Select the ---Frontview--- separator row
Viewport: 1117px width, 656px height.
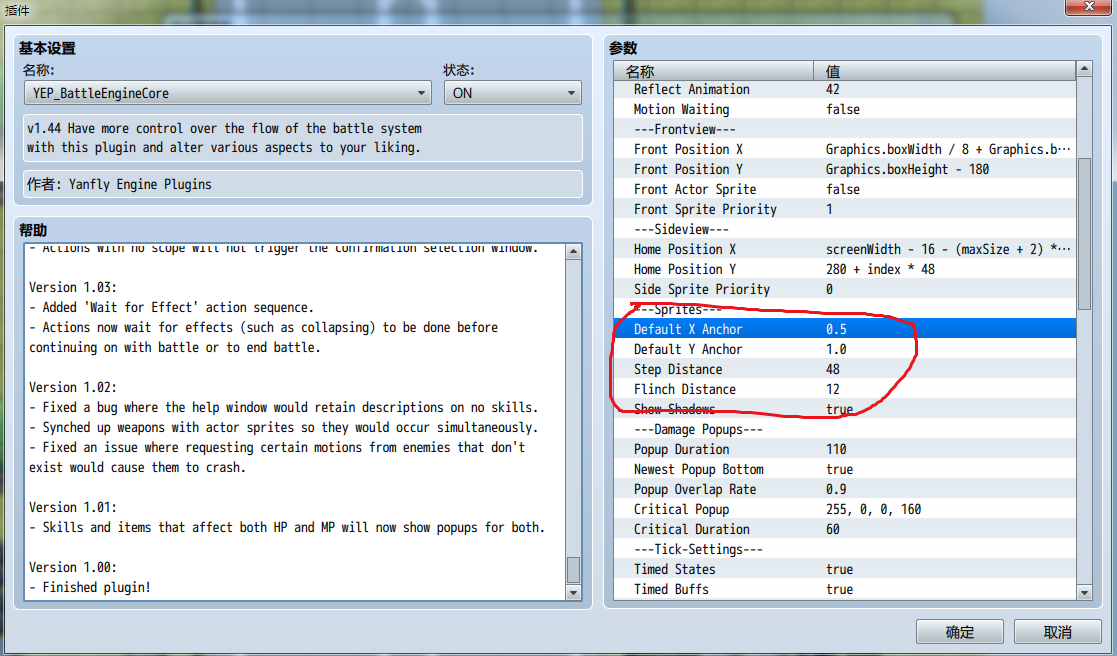(845, 130)
